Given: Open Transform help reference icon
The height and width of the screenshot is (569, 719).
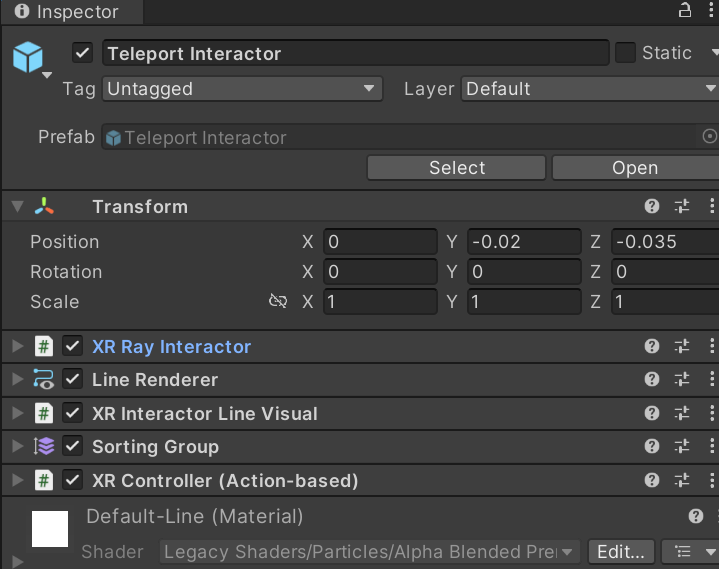Looking at the screenshot, I should (652, 206).
